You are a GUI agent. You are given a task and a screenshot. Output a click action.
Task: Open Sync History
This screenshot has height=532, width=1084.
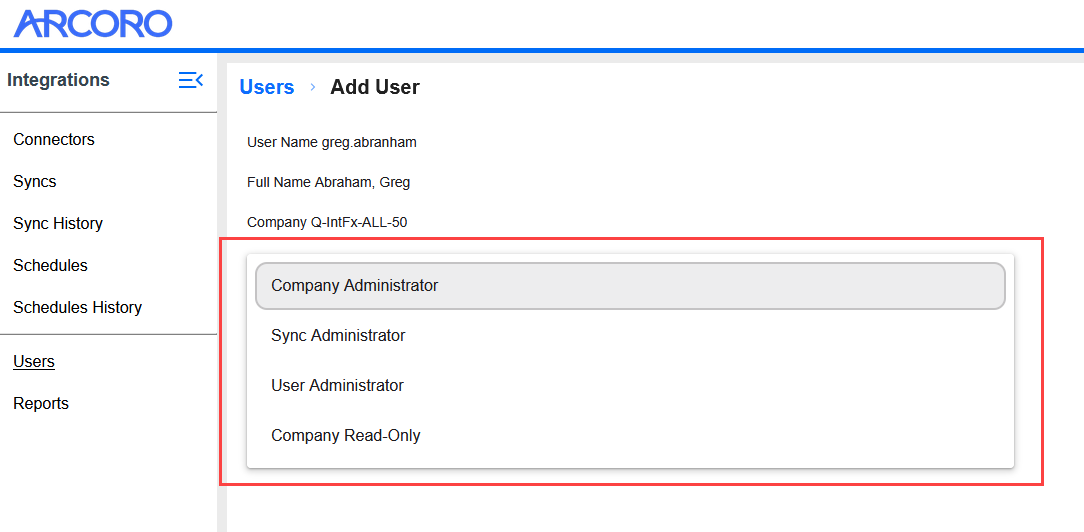[58, 224]
